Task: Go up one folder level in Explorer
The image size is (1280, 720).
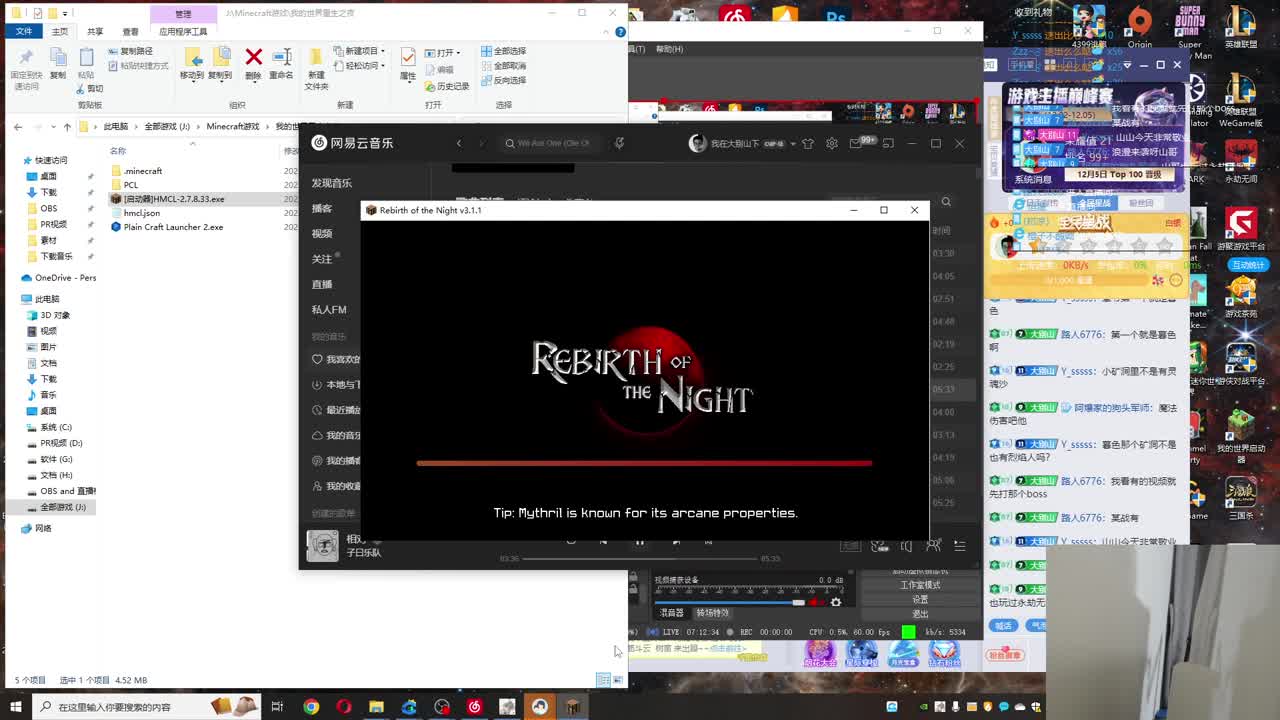Action: pyautogui.click(x=67, y=127)
